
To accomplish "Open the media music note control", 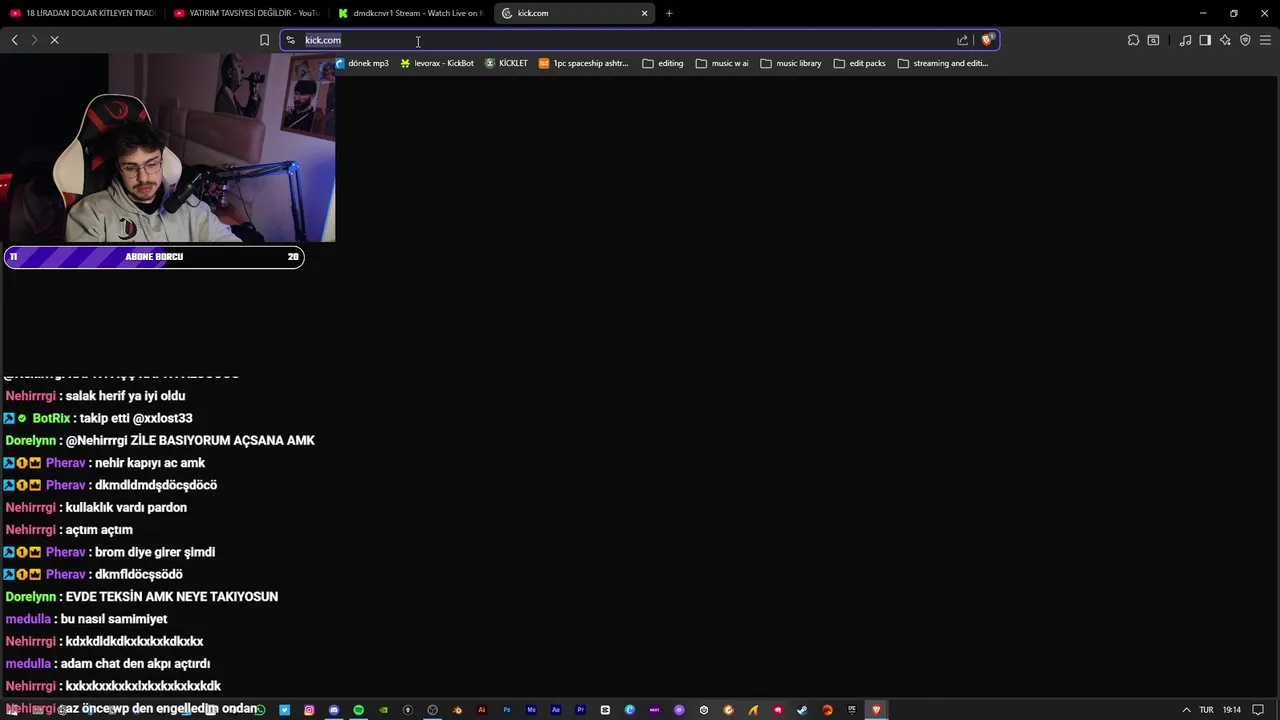I will 1185,40.
